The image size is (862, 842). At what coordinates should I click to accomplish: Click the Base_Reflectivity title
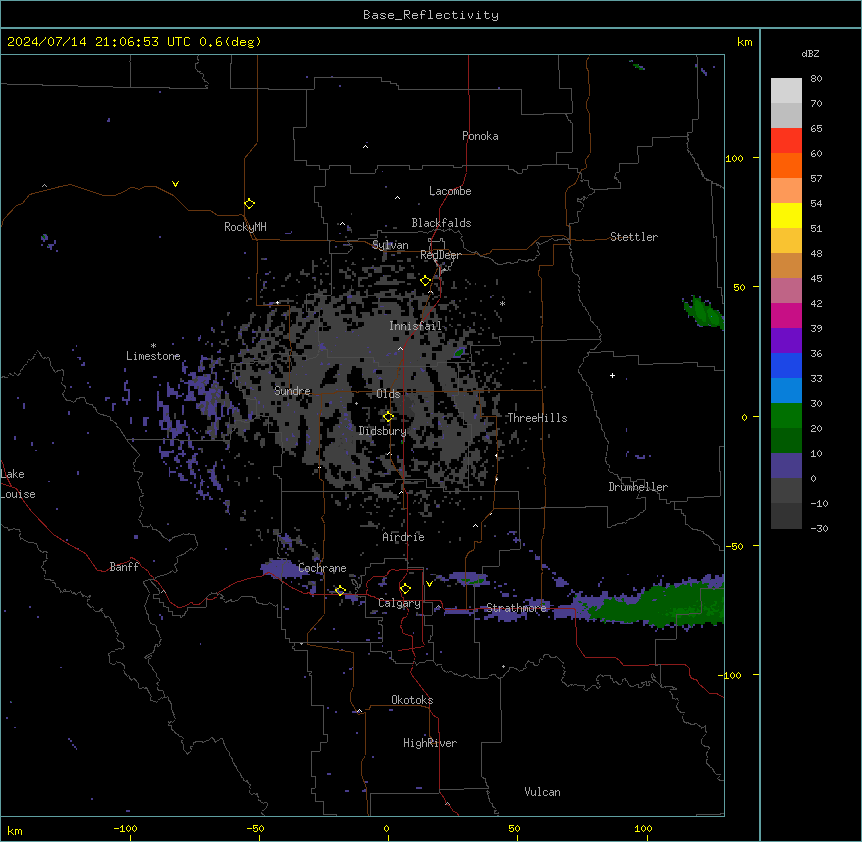431,15
